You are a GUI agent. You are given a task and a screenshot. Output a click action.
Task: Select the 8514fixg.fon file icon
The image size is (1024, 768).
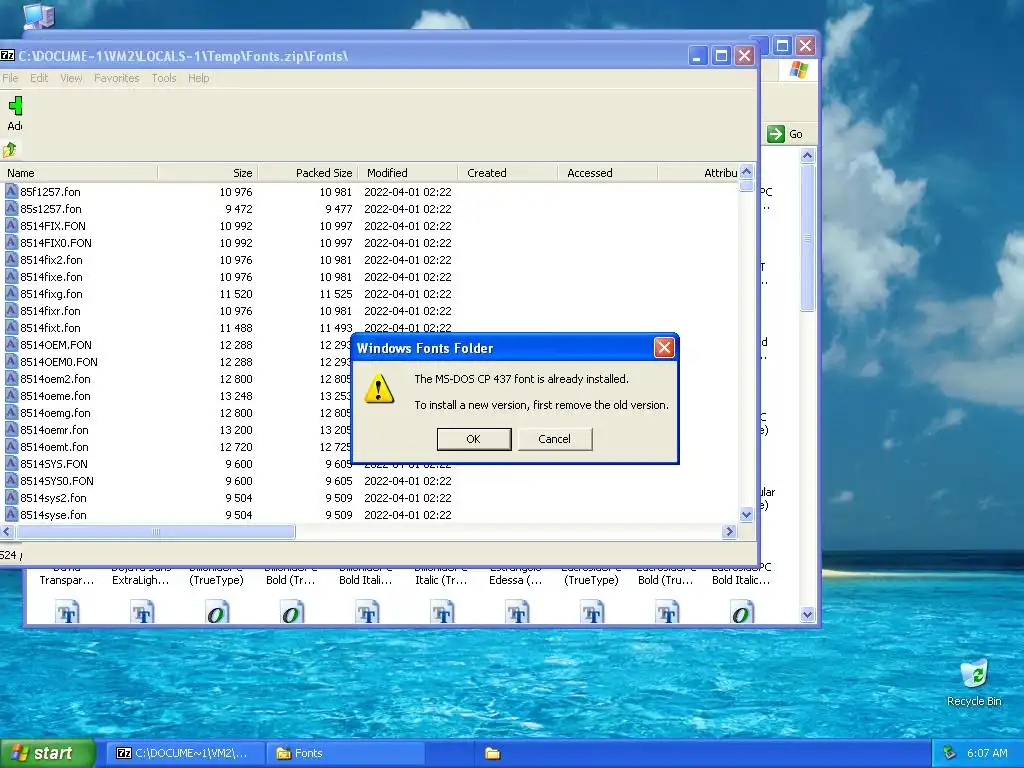pos(11,293)
